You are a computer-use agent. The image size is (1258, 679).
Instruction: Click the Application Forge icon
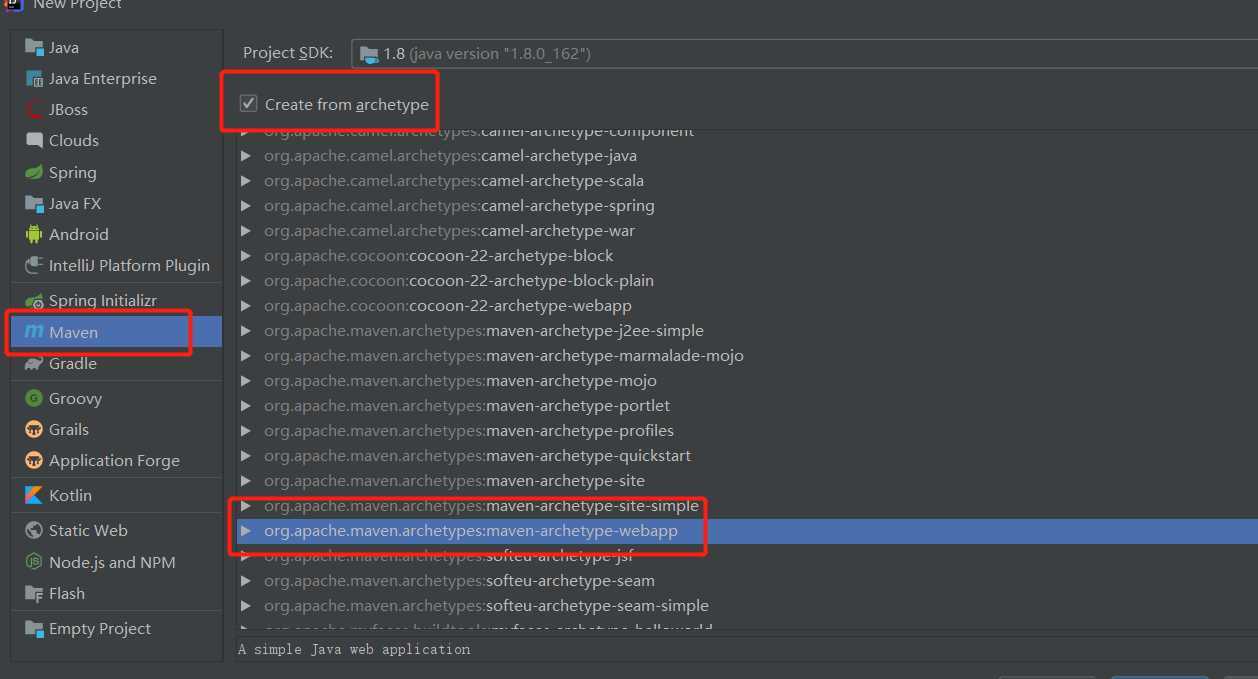[x=34, y=460]
